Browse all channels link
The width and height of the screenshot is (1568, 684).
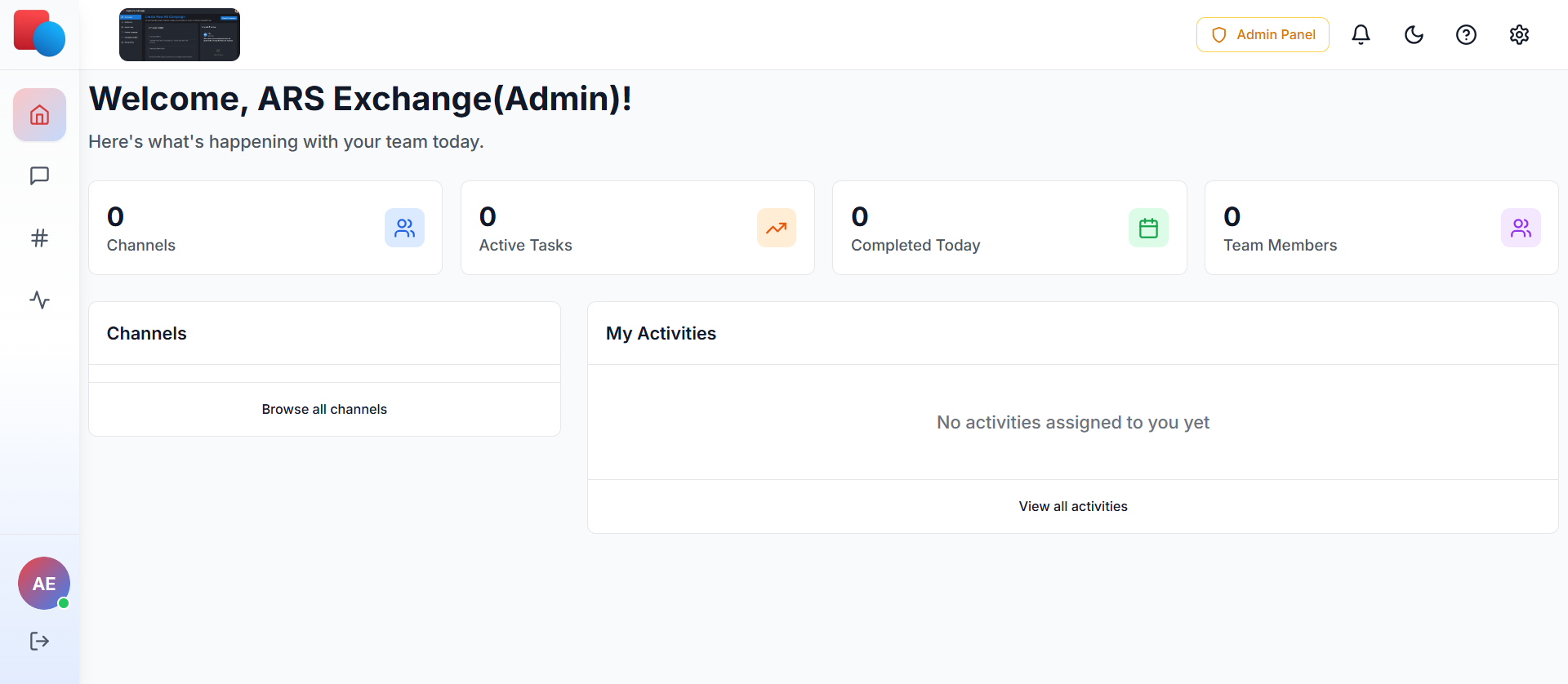coord(324,409)
